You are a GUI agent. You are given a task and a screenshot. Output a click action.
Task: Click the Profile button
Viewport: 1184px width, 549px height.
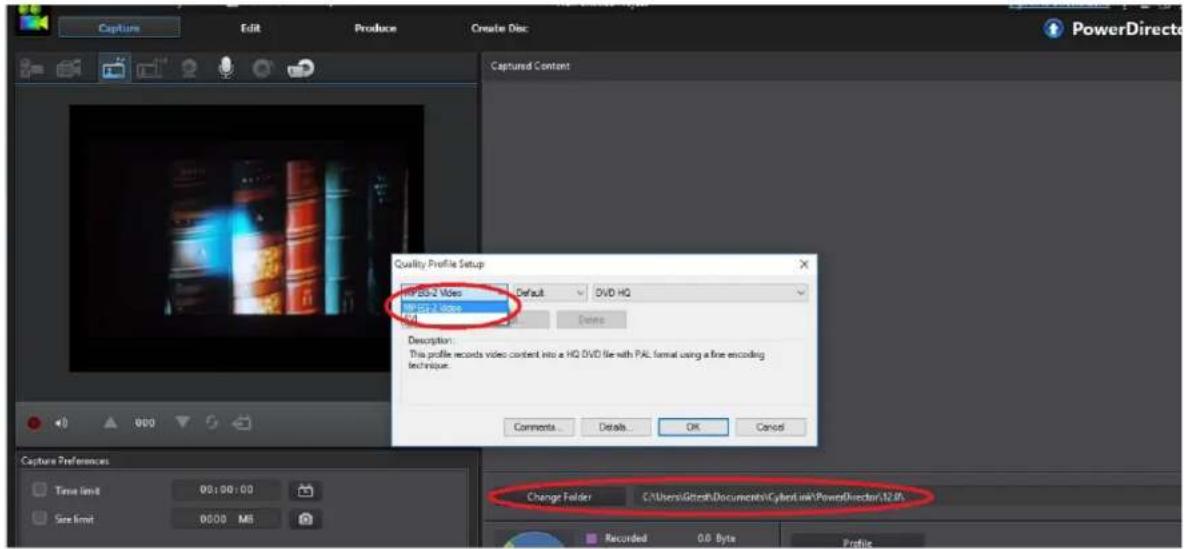pyautogui.click(x=857, y=543)
